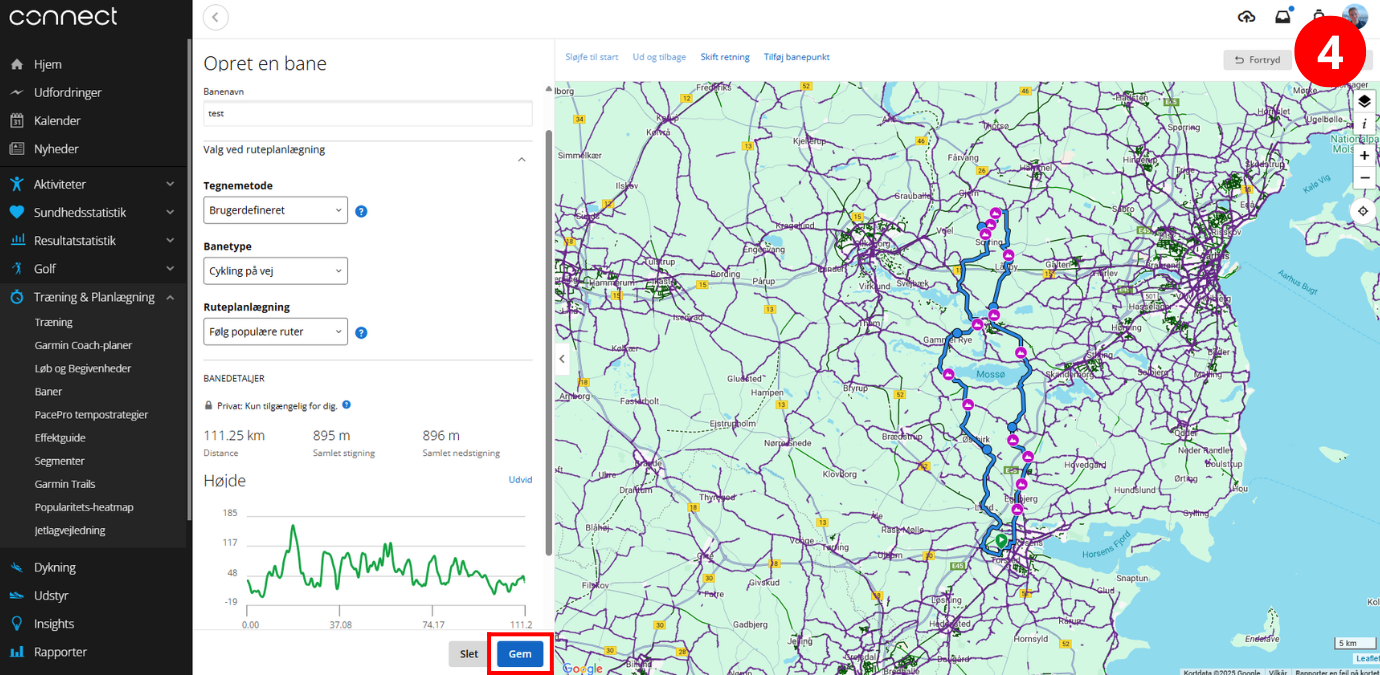This screenshot has width=1380, height=675.
Task: Click the Tegnemetode help question mark icon
Action: 361,210
